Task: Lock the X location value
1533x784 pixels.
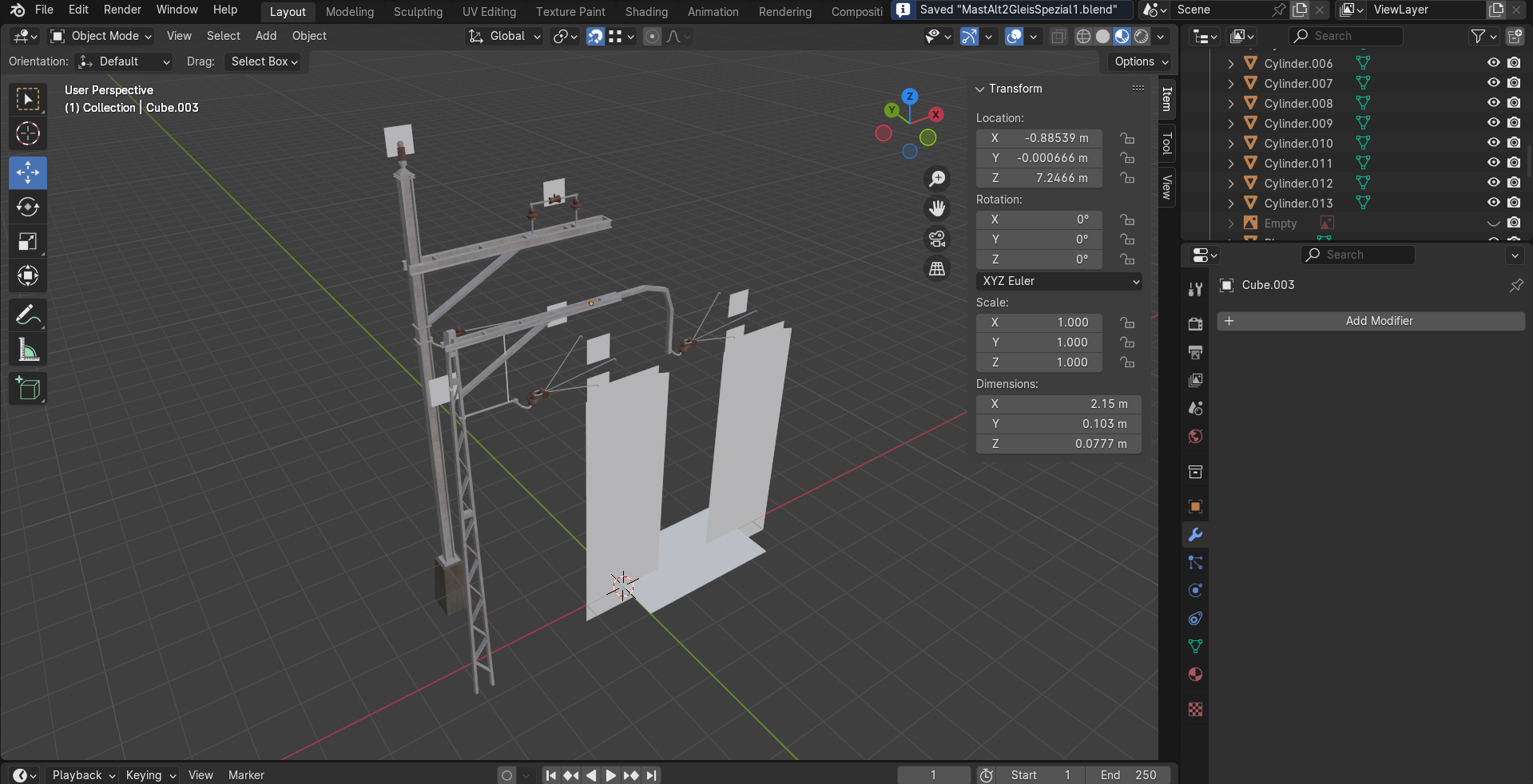Action: 1127,138
